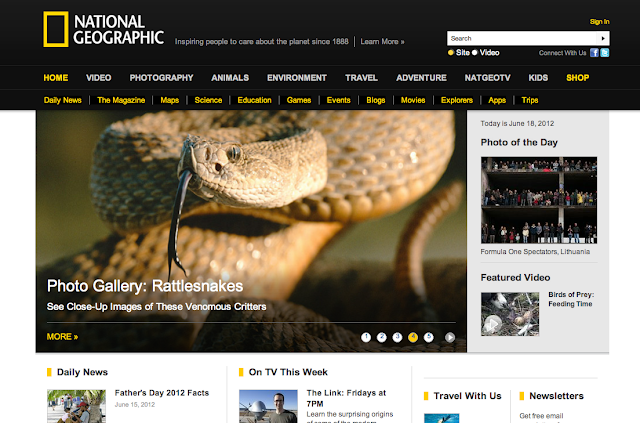Click into the Search text field
Screen dimensions: 640x423
point(520,38)
